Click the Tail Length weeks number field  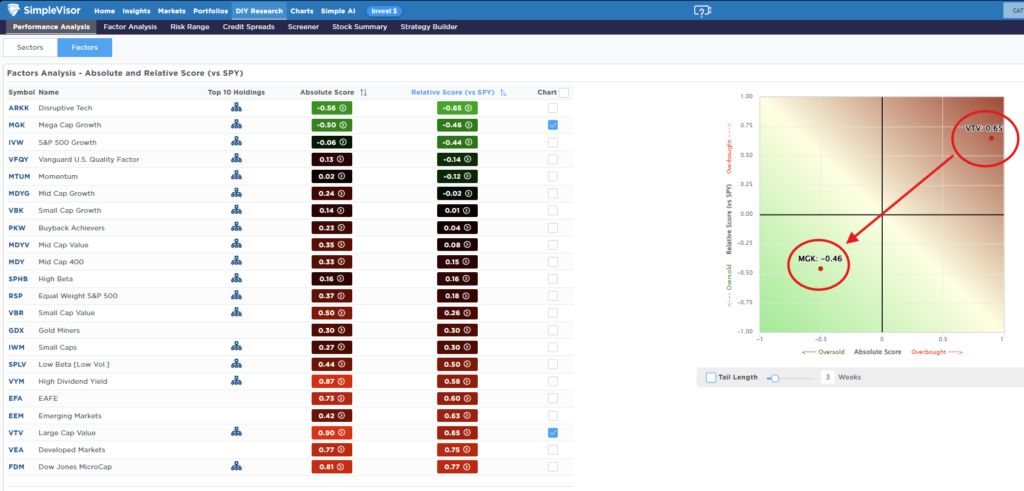coord(828,377)
